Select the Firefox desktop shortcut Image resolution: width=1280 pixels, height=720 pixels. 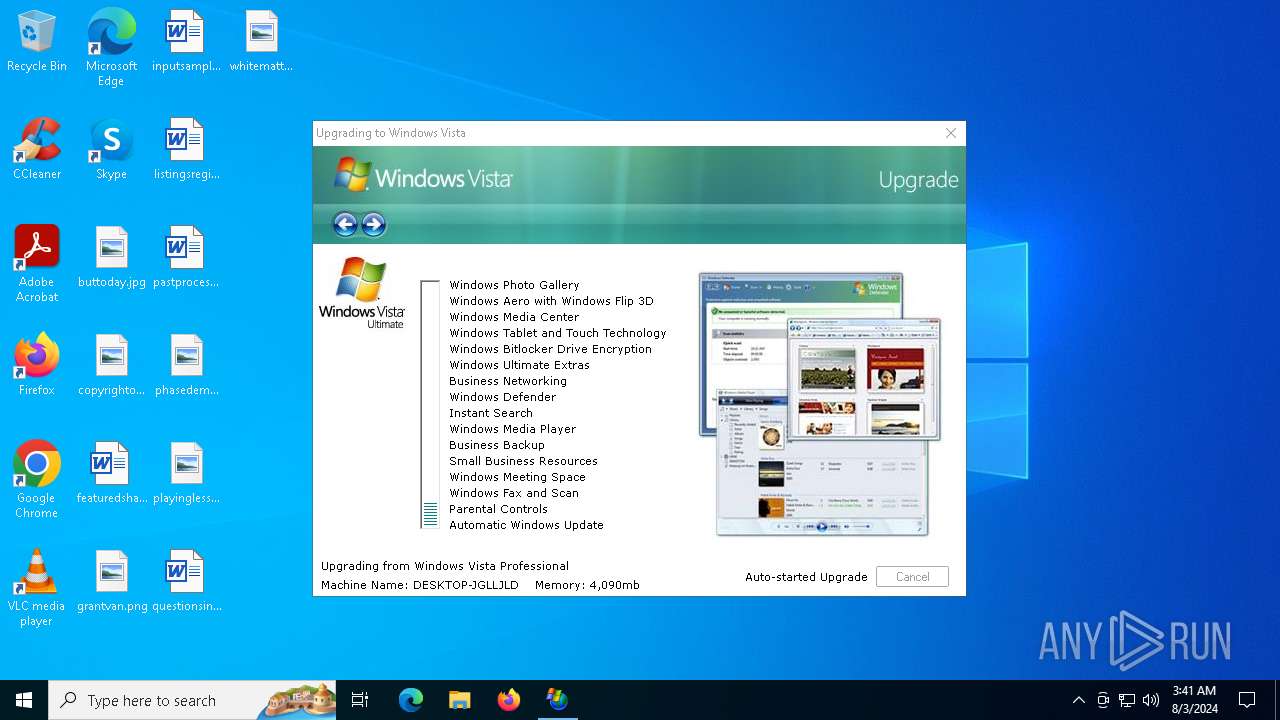[37, 366]
